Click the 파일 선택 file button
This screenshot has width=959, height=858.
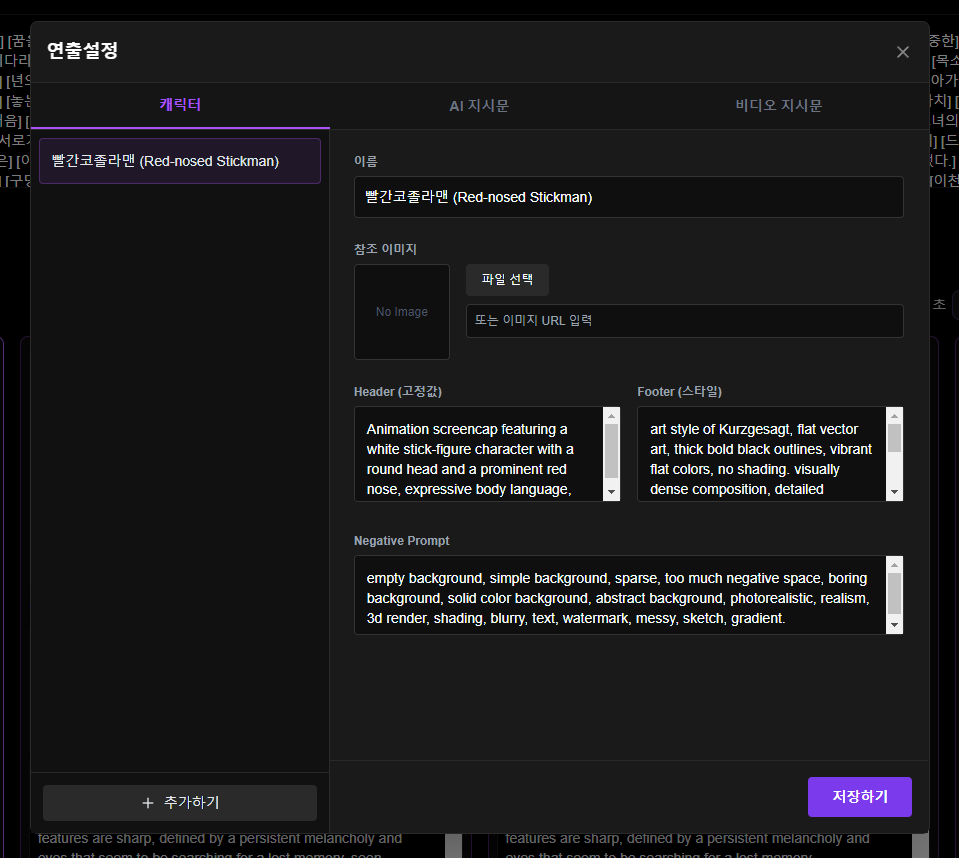click(507, 280)
